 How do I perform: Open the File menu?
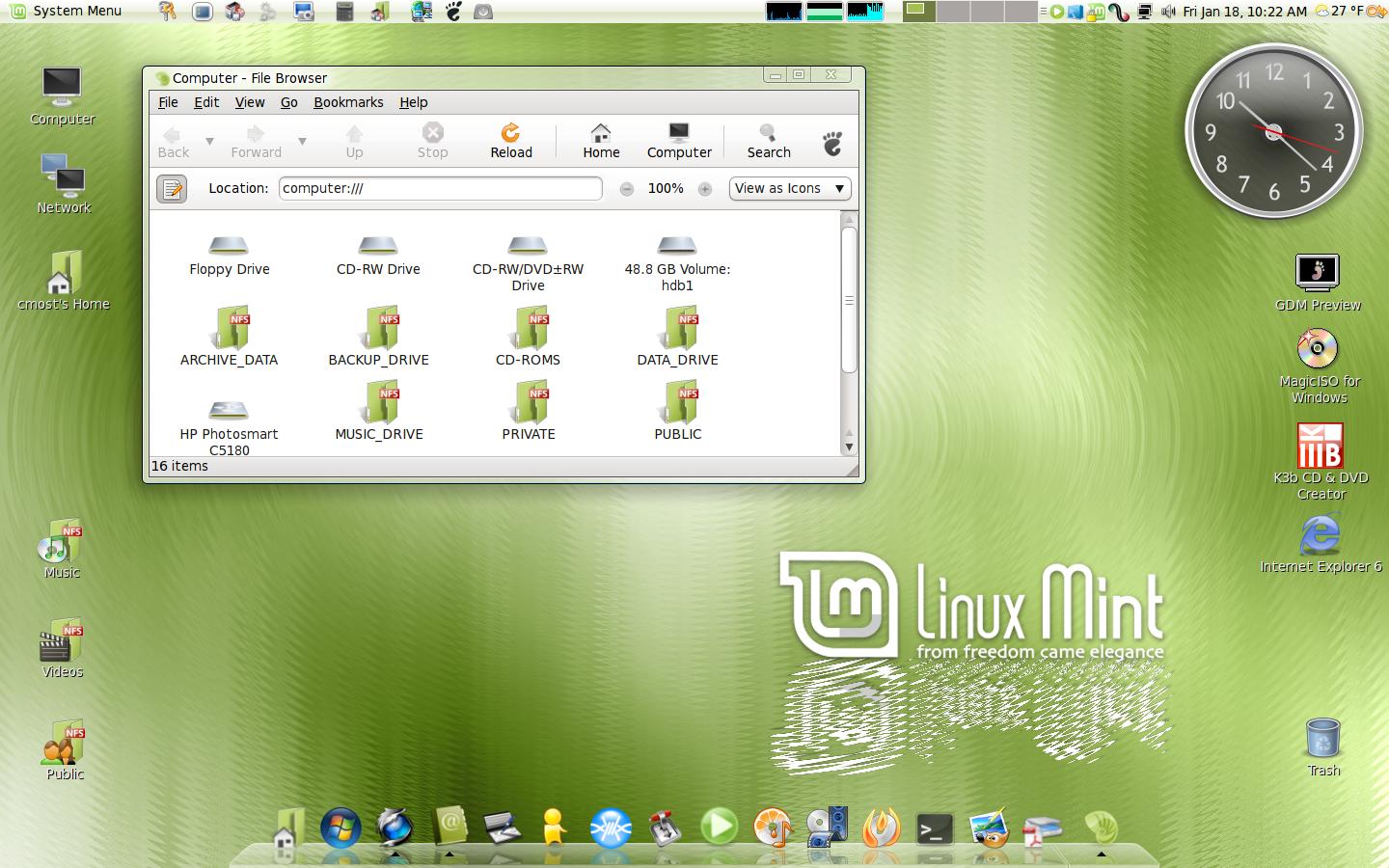(x=168, y=102)
